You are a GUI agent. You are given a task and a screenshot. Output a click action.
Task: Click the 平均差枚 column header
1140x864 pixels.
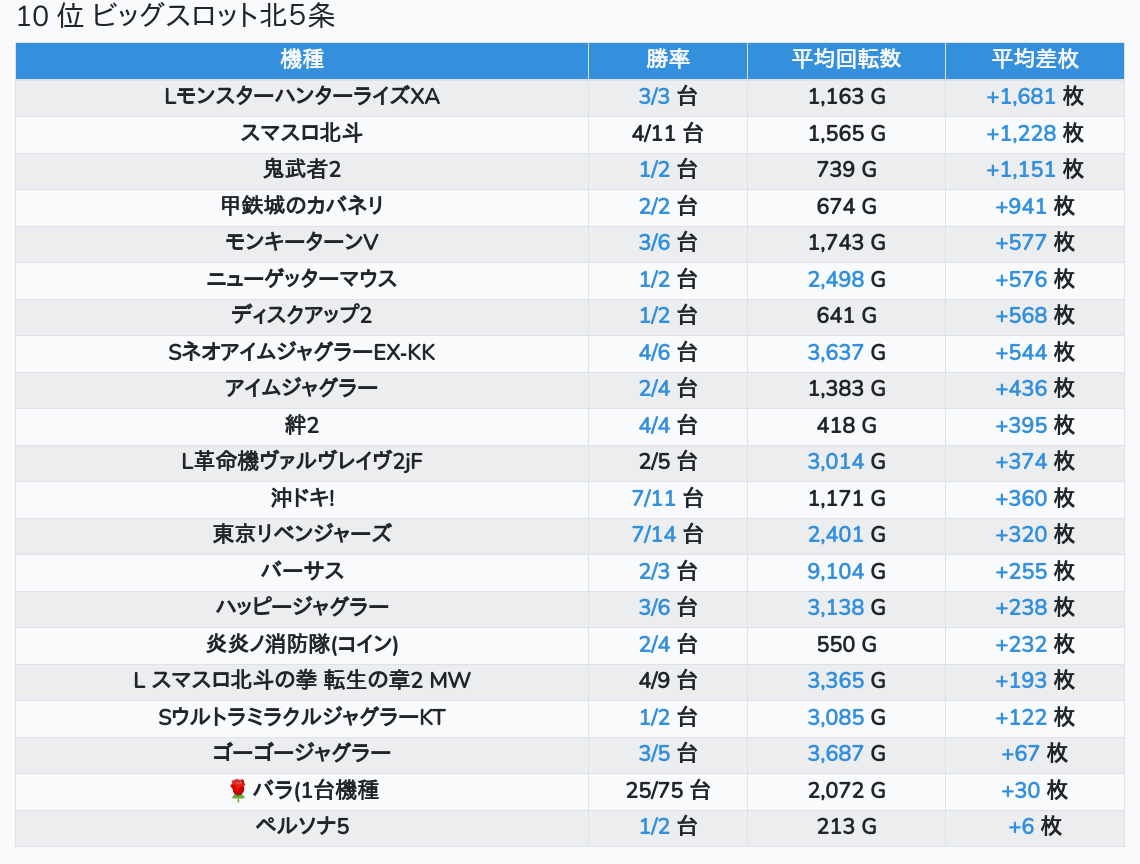1034,60
